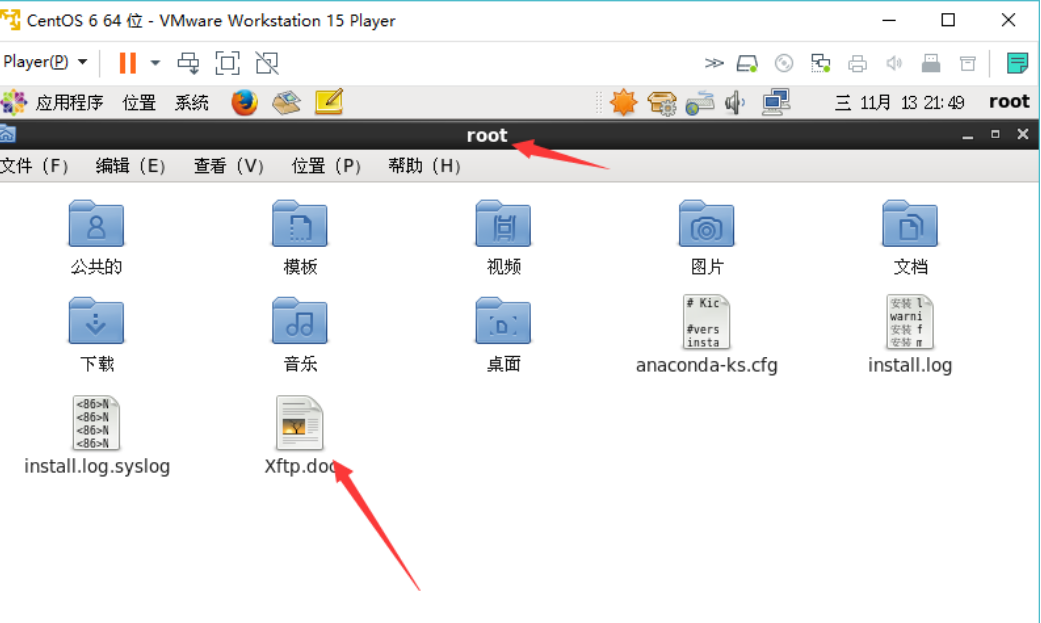The width and height of the screenshot is (1041, 623).
Task: Close the root file manager window
Action: click(1023, 134)
